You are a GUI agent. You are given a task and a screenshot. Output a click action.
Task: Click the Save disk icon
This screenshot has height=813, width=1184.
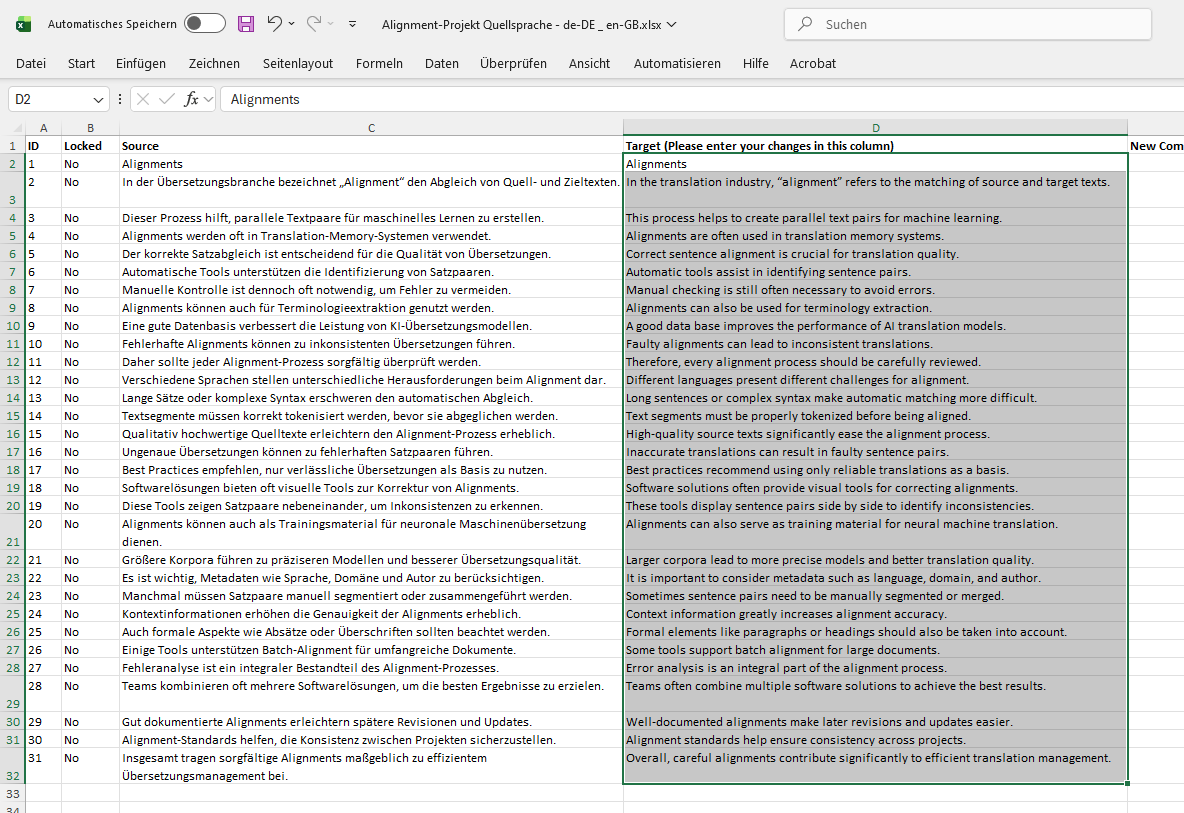coord(245,24)
